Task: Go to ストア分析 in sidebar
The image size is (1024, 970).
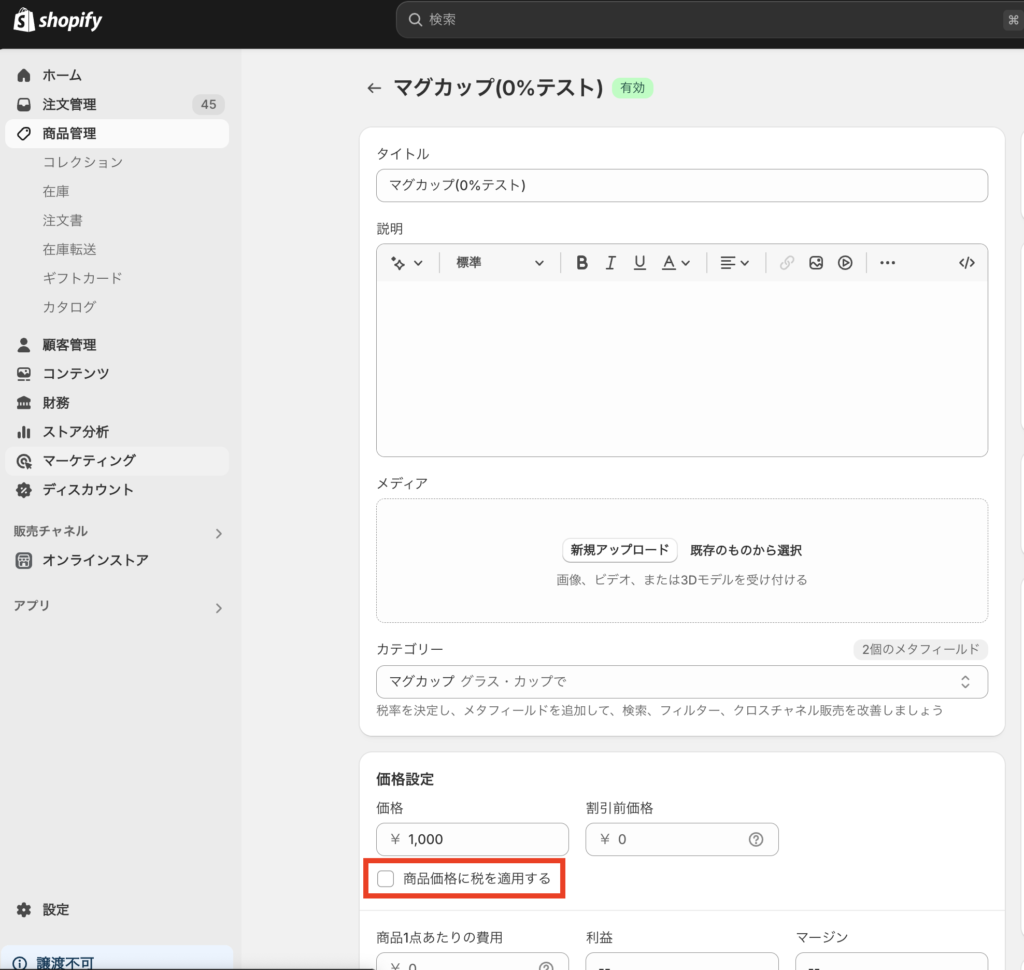Action: coord(75,432)
